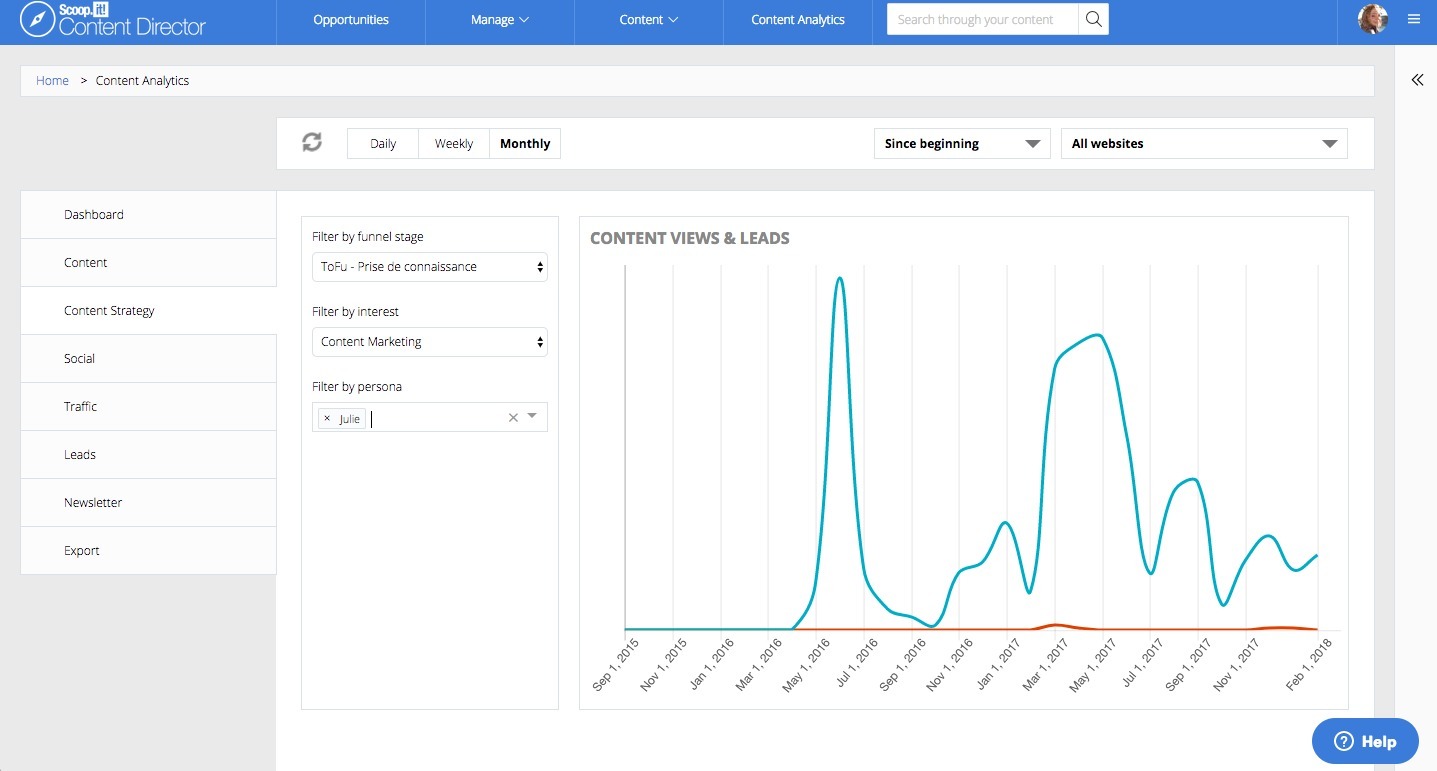Click the search through your content field
This screenshot has width=1437, height=771.
click(983, 19)
